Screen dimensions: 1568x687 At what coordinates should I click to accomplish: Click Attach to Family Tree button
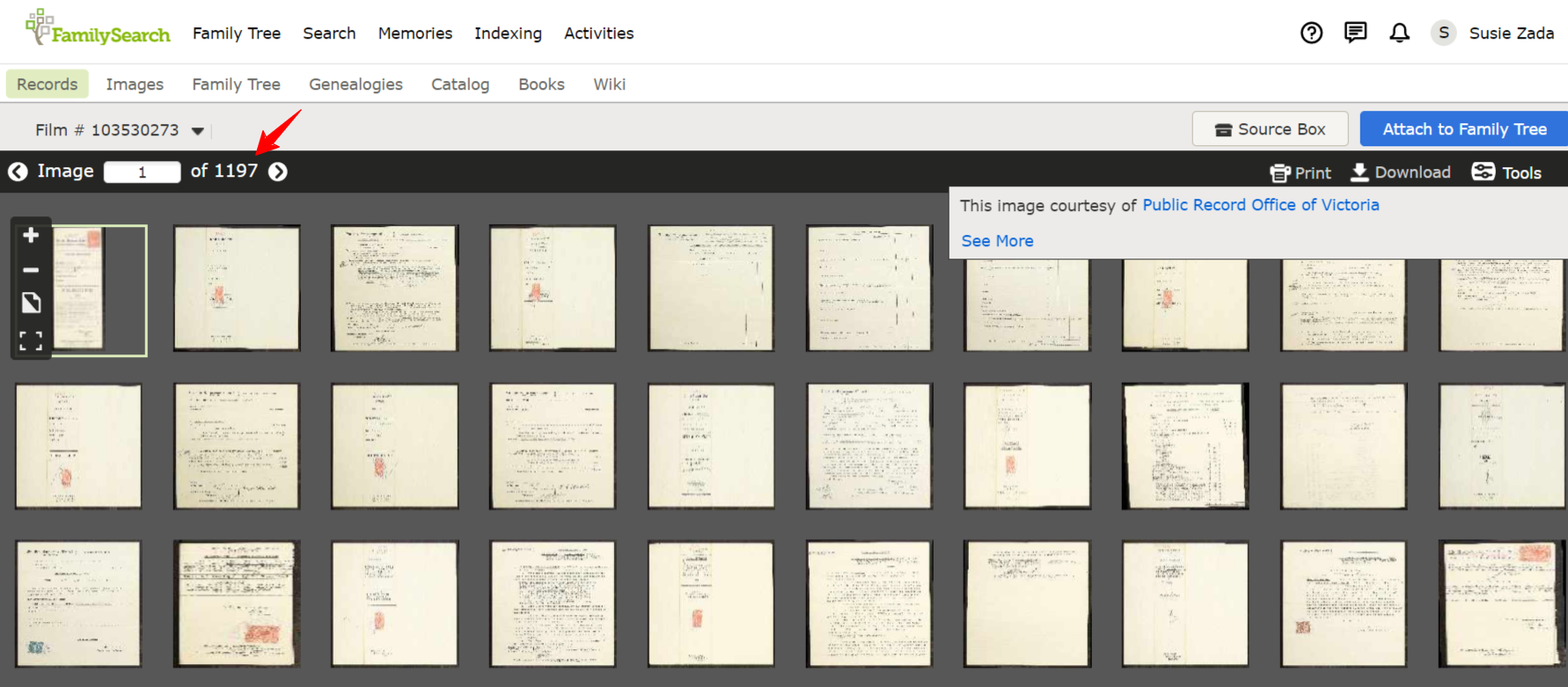1463,129
